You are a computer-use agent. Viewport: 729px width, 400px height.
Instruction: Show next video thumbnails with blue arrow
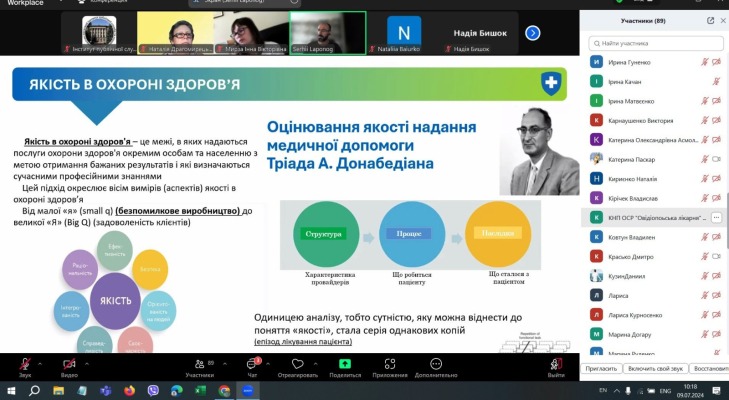[x=532, y=33]
